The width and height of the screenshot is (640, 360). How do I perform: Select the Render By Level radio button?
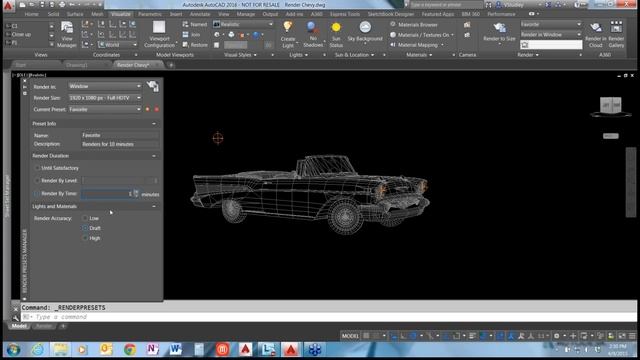(37, 180)
